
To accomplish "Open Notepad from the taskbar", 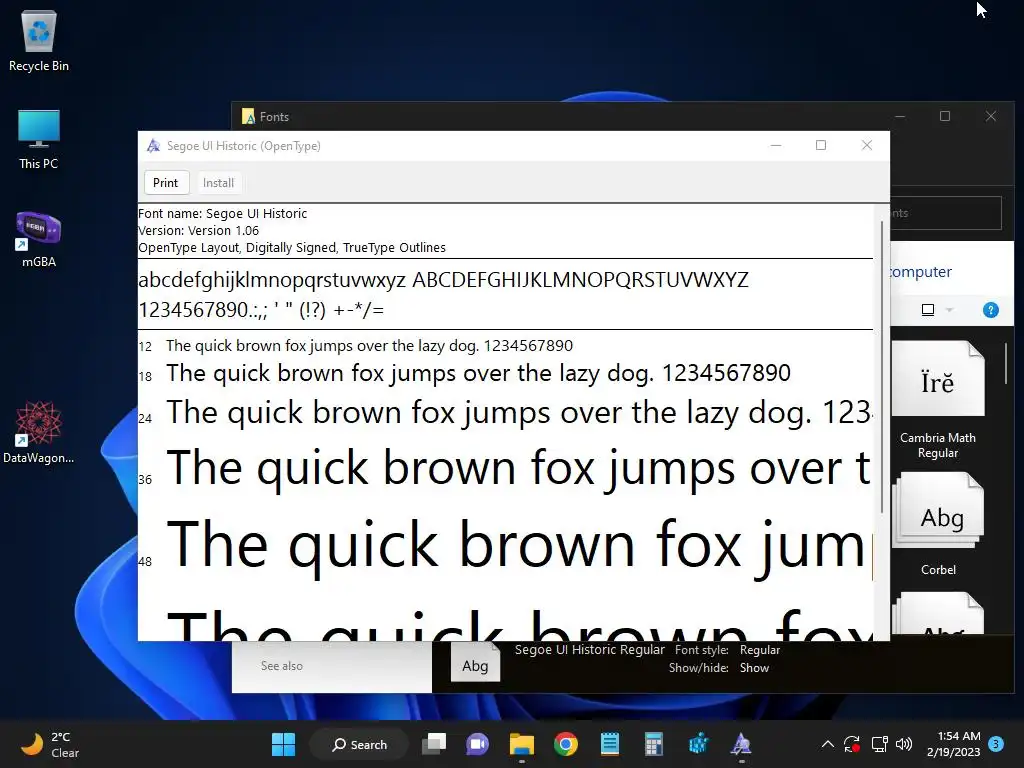I will [609, 744].
